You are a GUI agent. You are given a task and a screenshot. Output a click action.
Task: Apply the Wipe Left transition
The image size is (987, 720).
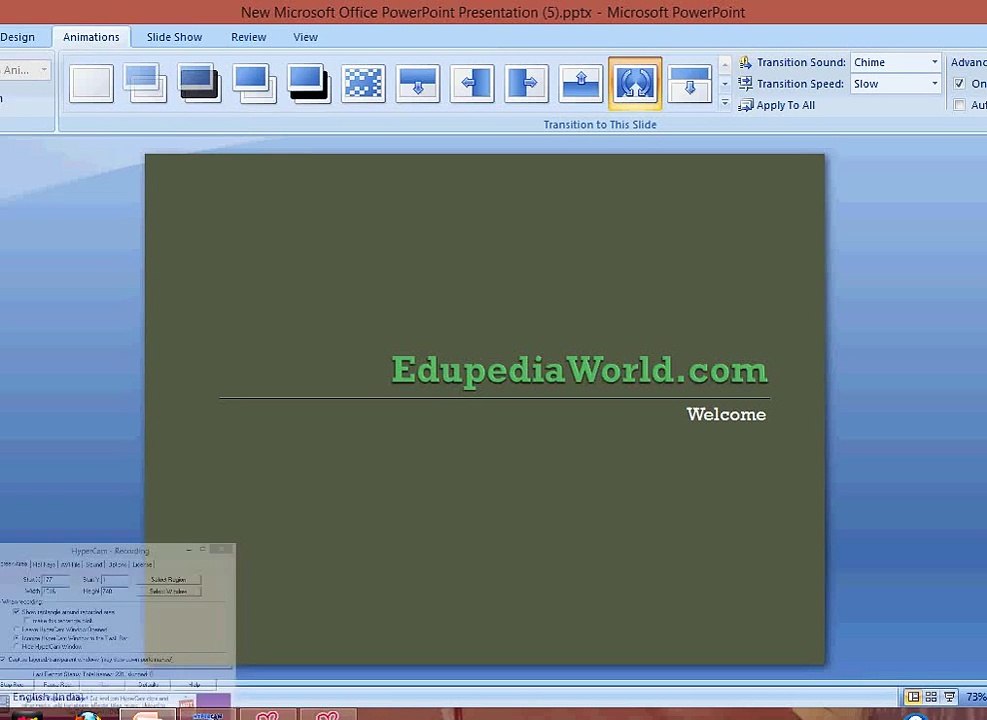pyautogui.click(x=472, y=82)
